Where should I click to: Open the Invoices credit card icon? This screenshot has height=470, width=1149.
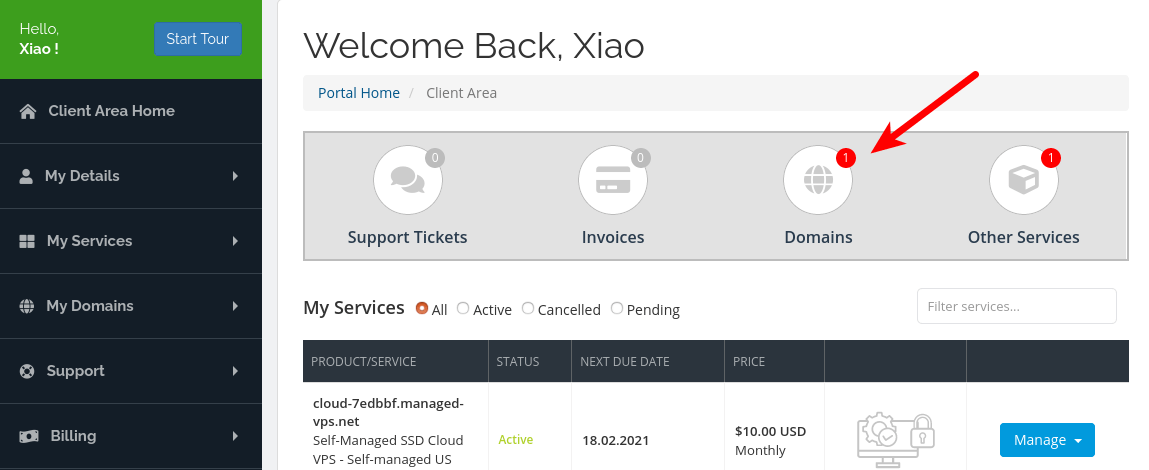tap(613, 180)
